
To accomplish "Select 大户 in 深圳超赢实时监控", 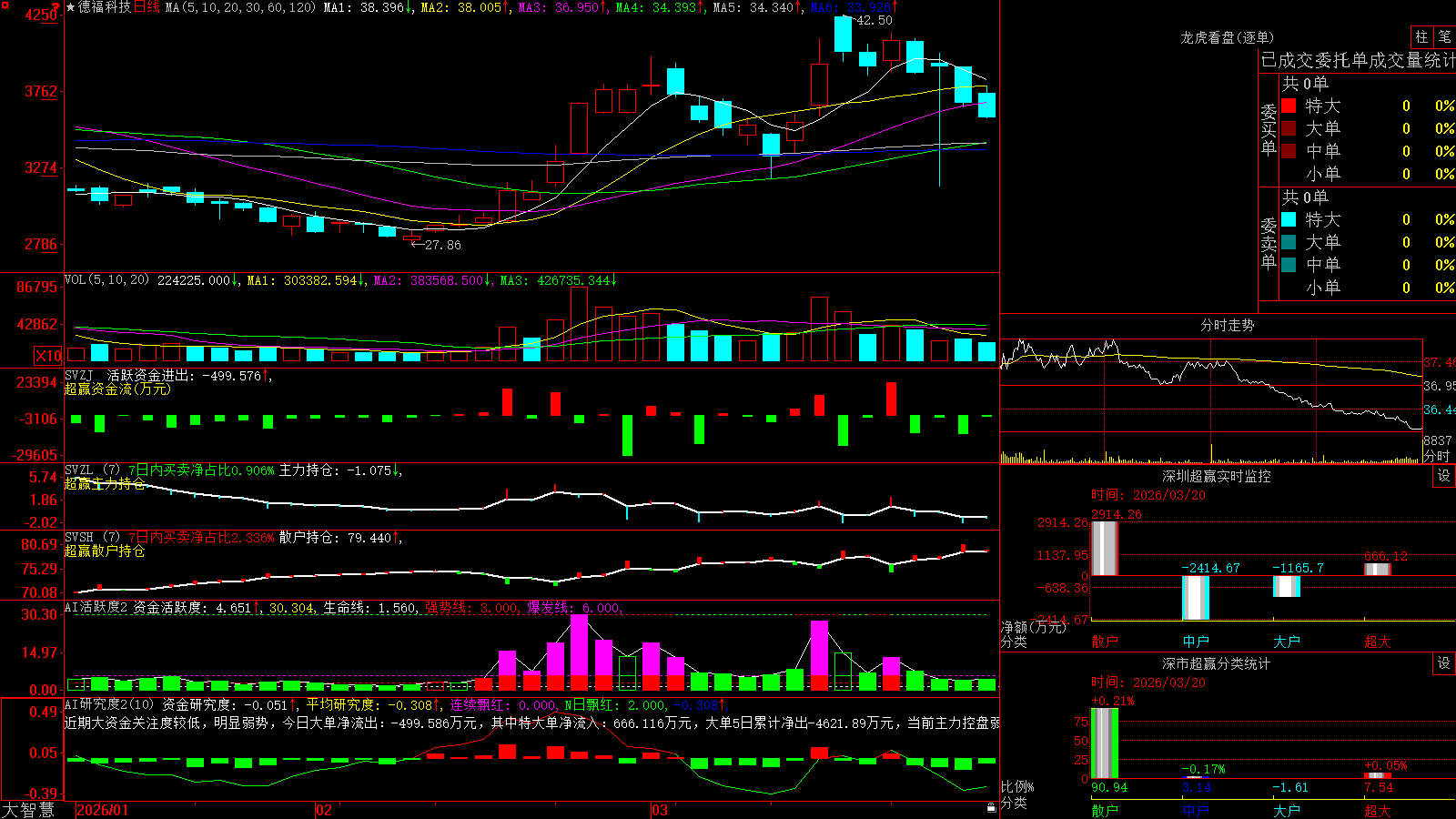I will (x=1287, y=642).
